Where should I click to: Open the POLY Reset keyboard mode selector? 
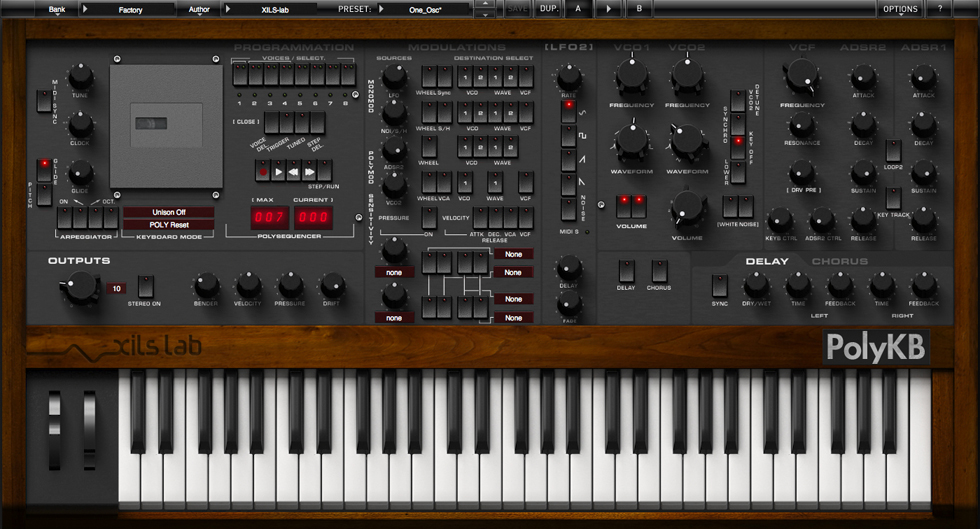tap(169, 224)
